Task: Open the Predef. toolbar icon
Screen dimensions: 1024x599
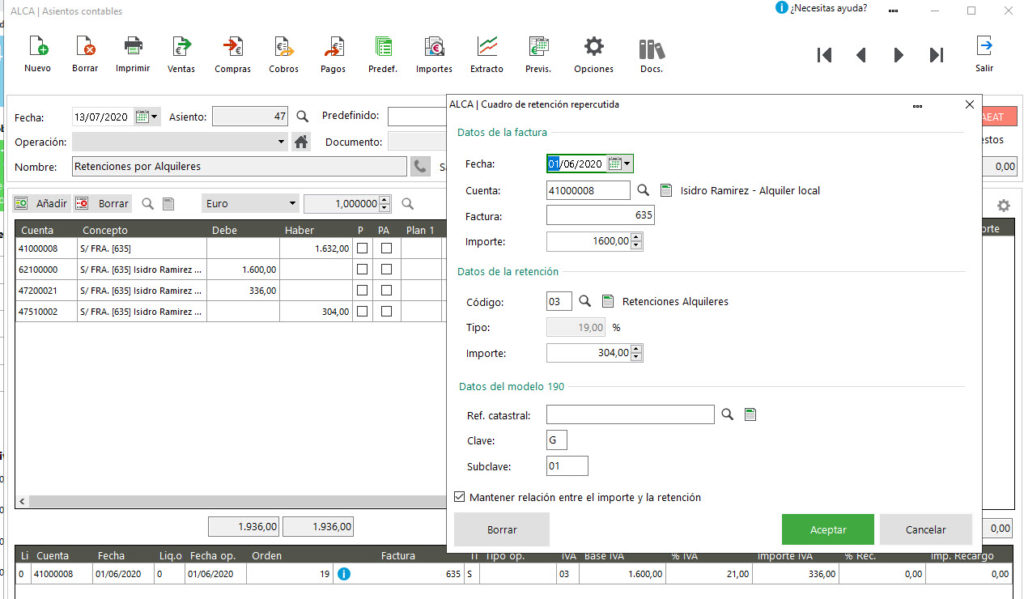Action: tap(383, 54)
